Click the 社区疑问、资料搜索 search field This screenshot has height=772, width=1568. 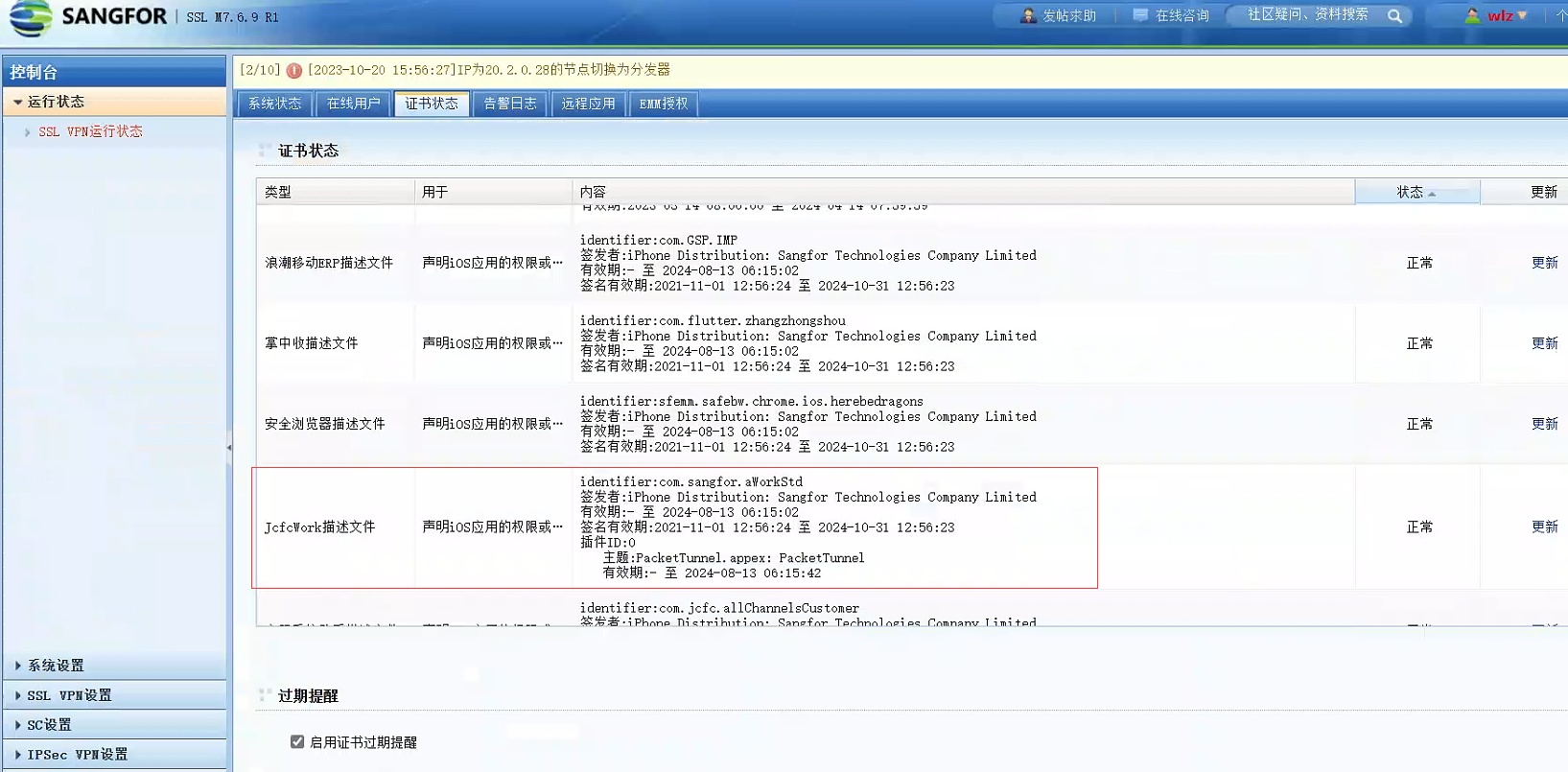point(1308,15)
